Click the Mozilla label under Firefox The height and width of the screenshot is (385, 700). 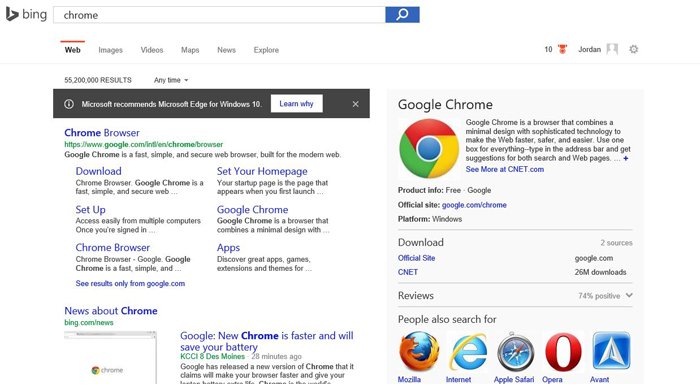pos(409,379)
